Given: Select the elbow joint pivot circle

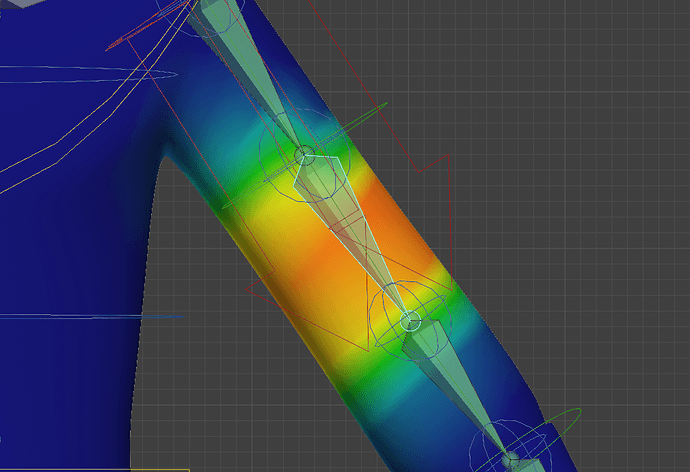Looking at the screenshot, I should 304,155.
